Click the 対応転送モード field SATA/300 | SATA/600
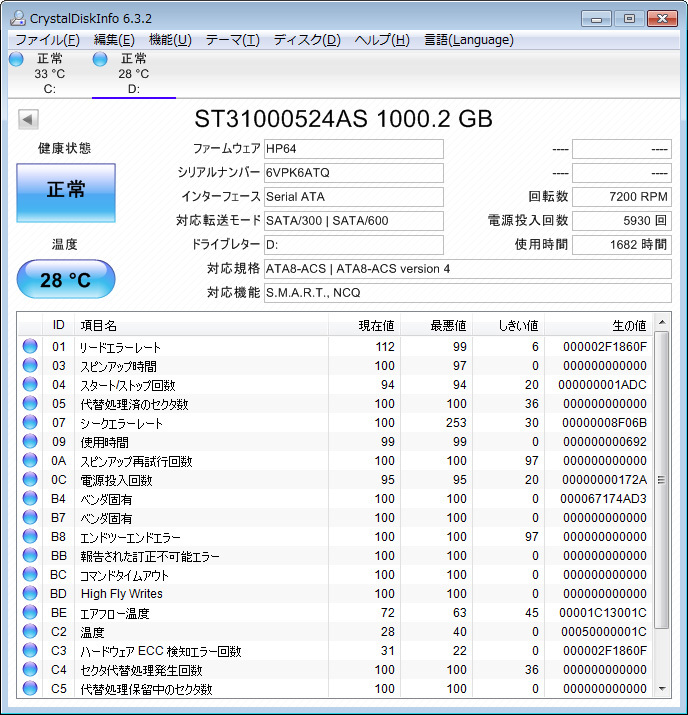 [x=354, y=221]
